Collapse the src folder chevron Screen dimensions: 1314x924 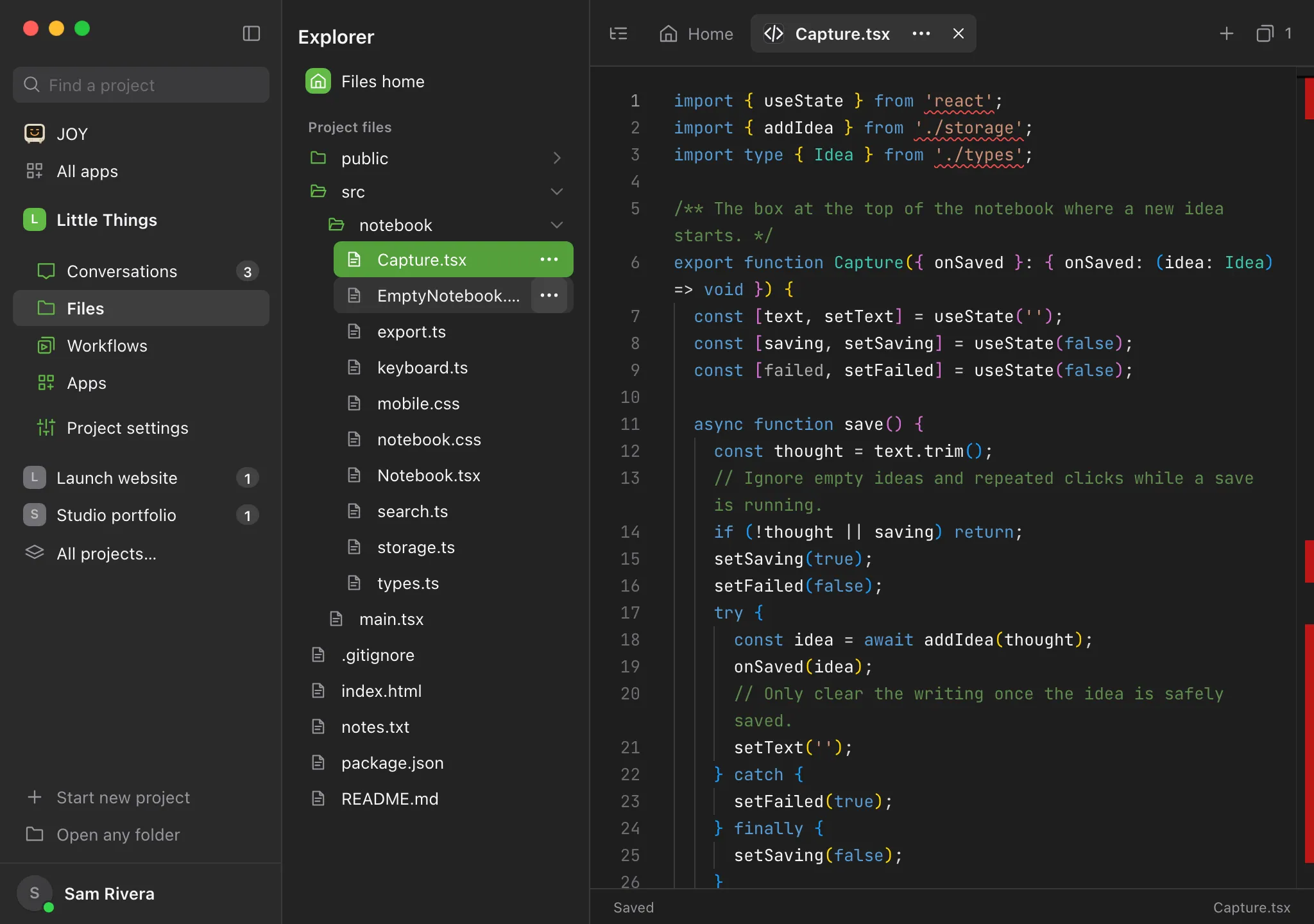click(557, 191)
